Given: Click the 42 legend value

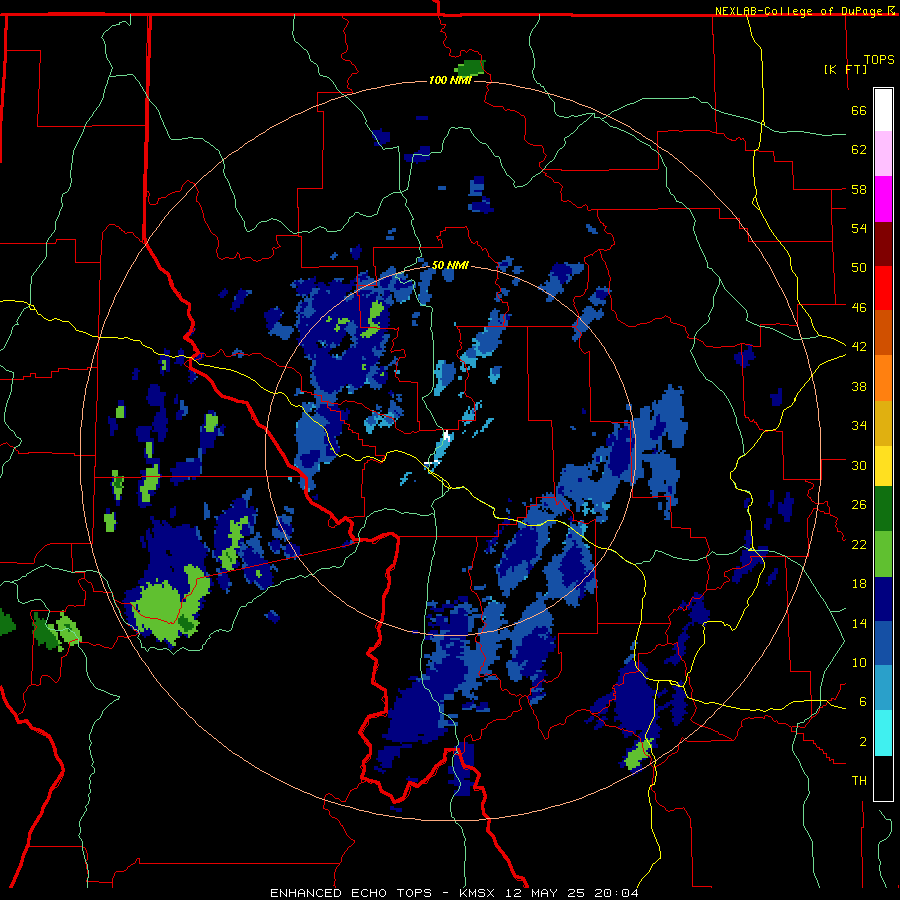Looking at the screenshot, I should pos(859,346).
